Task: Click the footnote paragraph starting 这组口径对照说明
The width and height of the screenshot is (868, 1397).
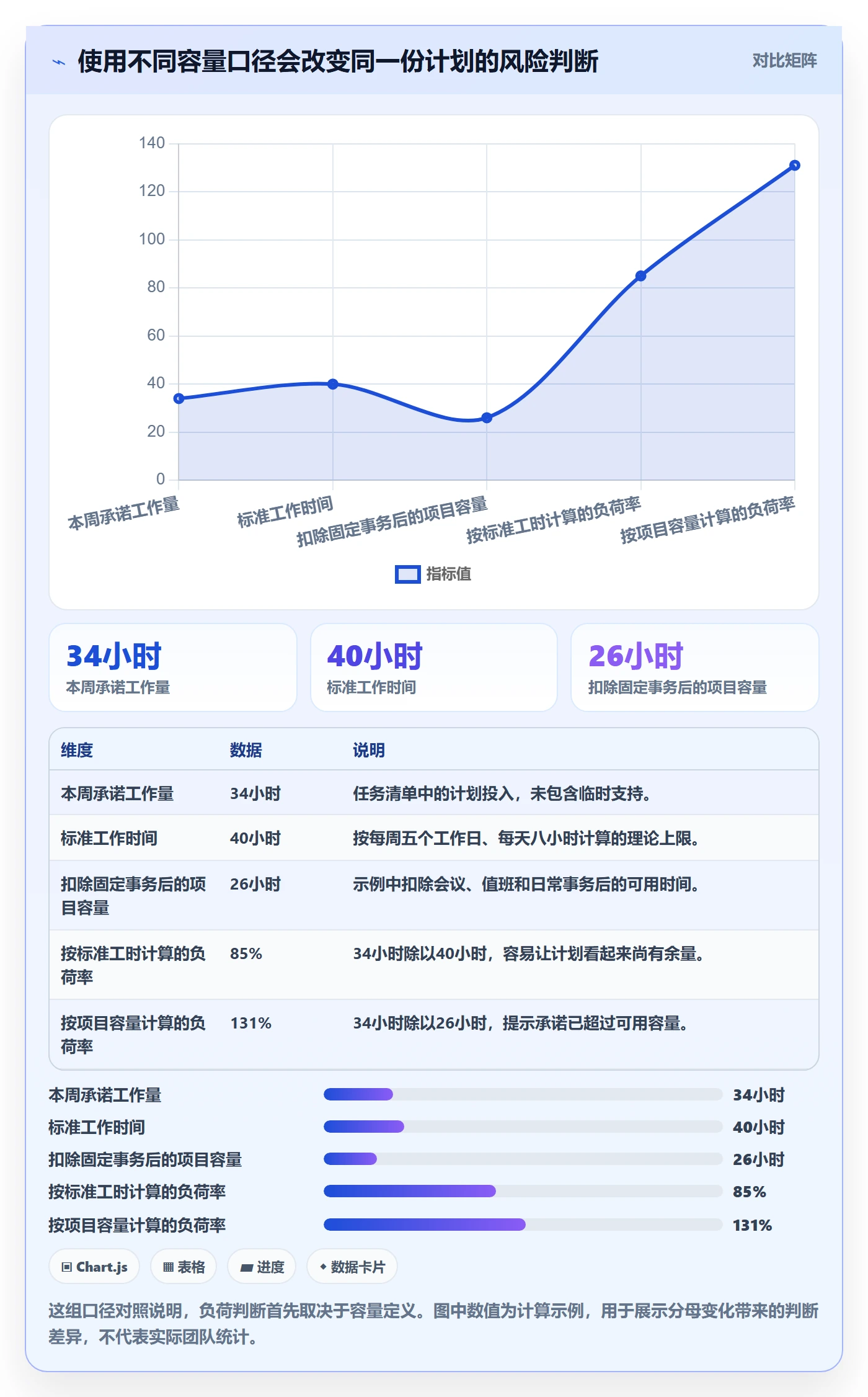Action: 433,1324
